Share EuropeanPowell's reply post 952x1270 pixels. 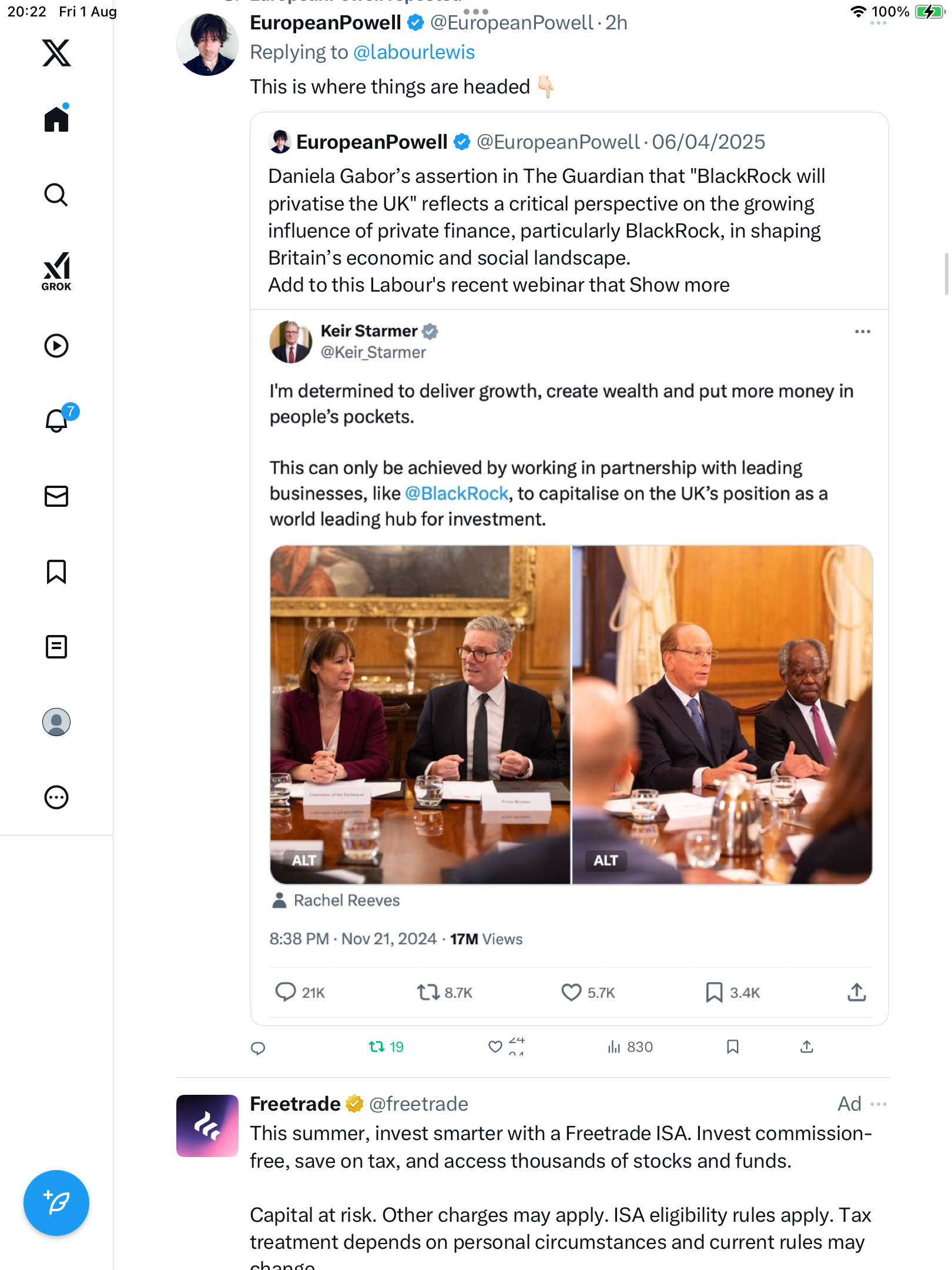807,1047
